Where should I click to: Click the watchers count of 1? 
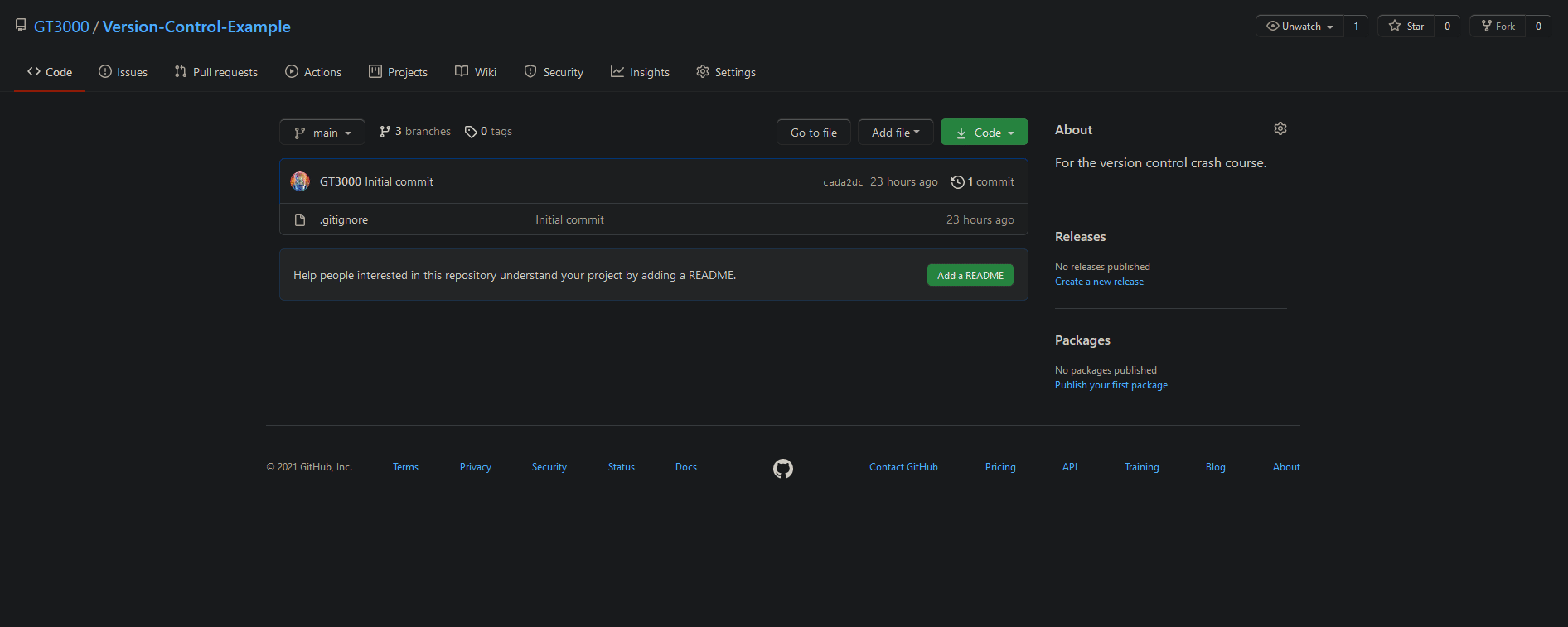[1356, 27]
